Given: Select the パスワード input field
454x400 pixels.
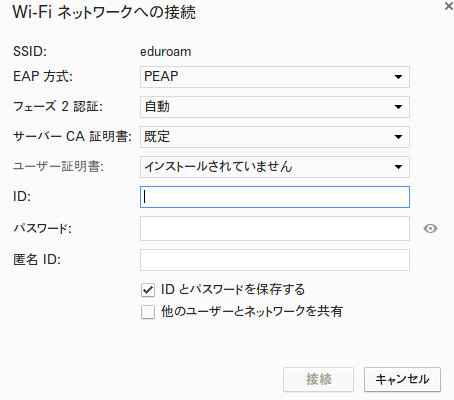Looking at the screenshot, I should pos(275,229).
